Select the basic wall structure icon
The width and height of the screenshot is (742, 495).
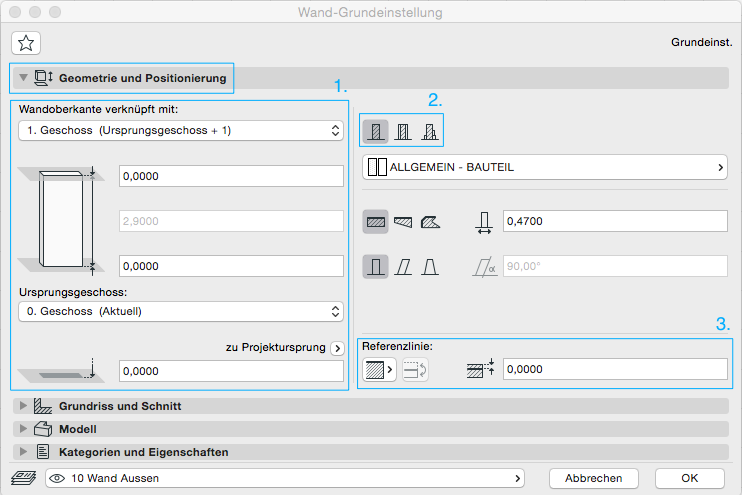(x=376, y=131)
